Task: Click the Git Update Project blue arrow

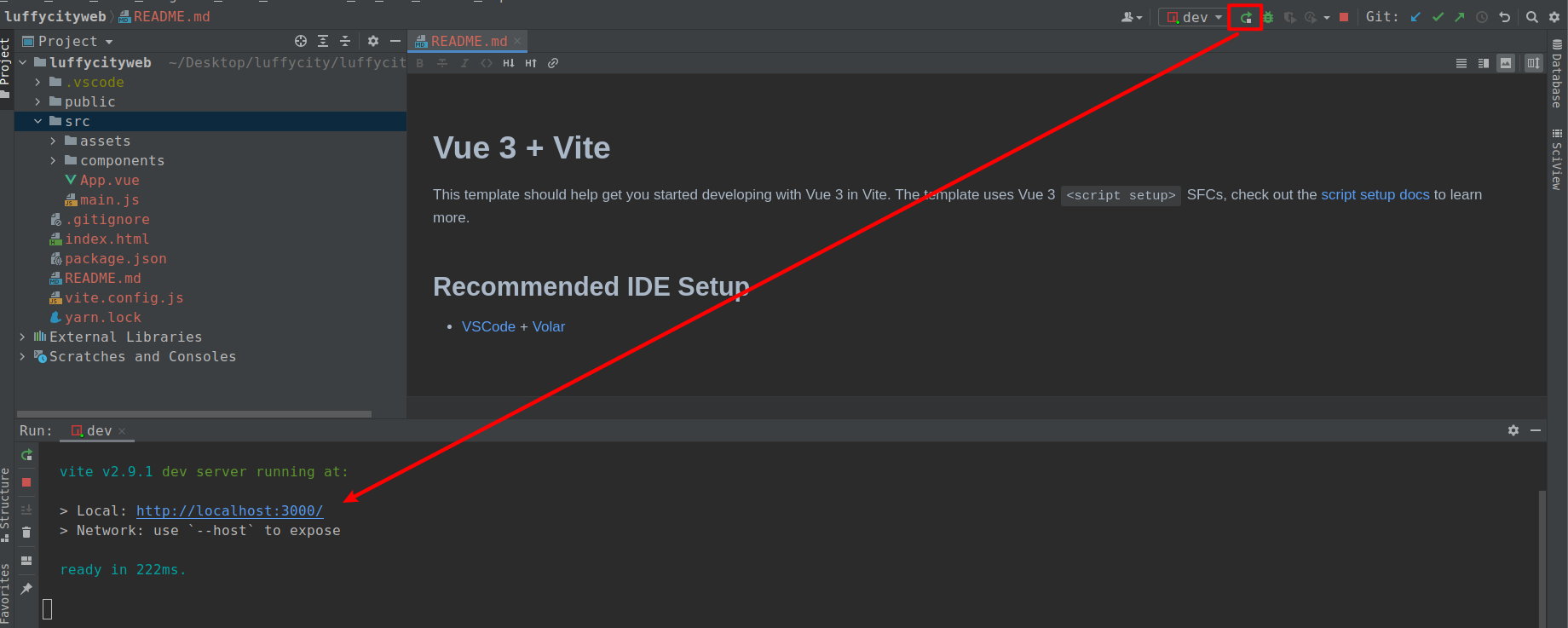Action: [x=1415, y=17]
